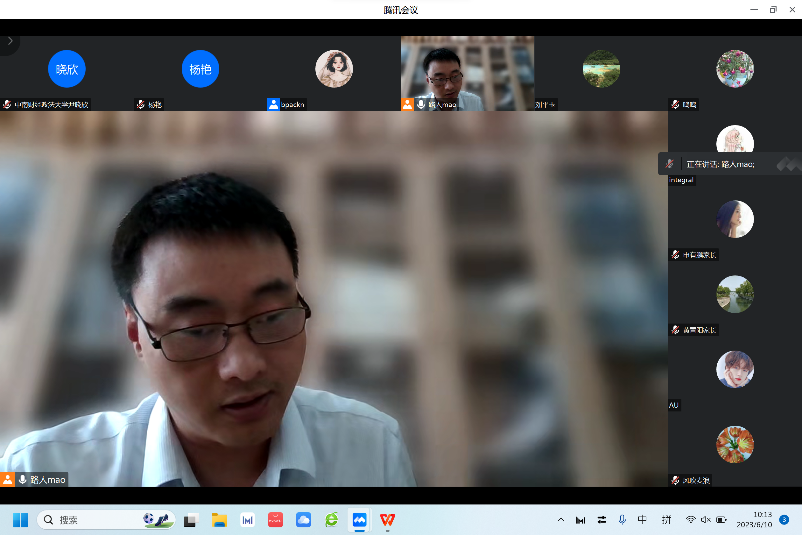
Task: Click microphone icon on main video 路人mao label
Action: pyautogui.click(x=23, y=479)
